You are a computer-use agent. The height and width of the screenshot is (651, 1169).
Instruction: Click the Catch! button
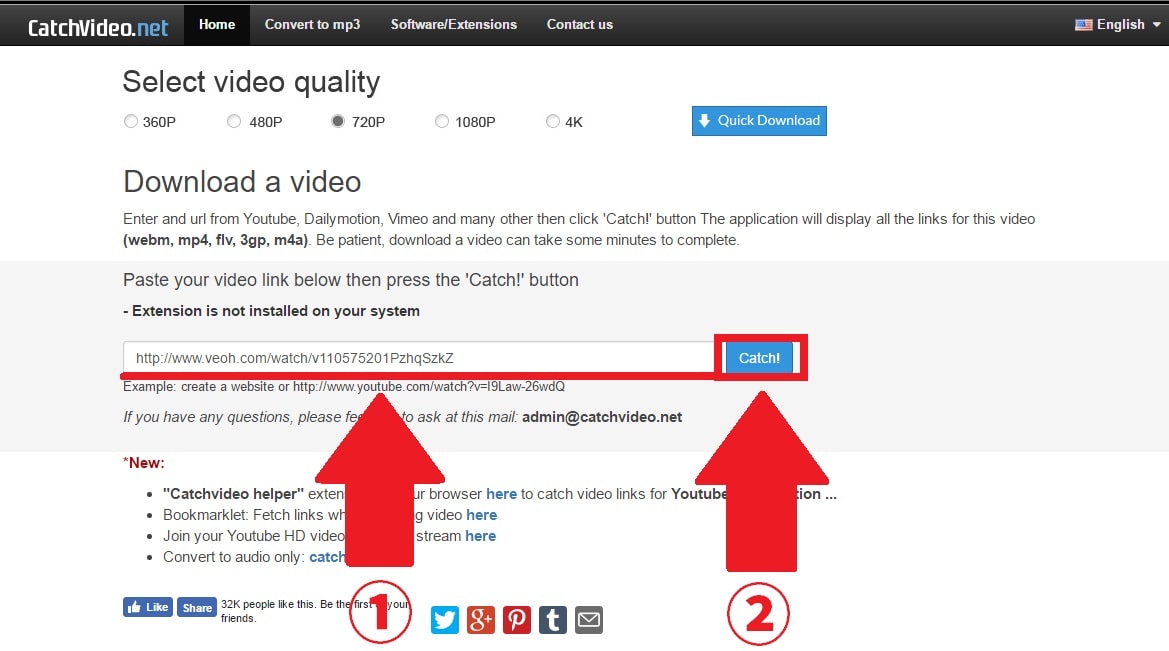(x=759, y=358)
